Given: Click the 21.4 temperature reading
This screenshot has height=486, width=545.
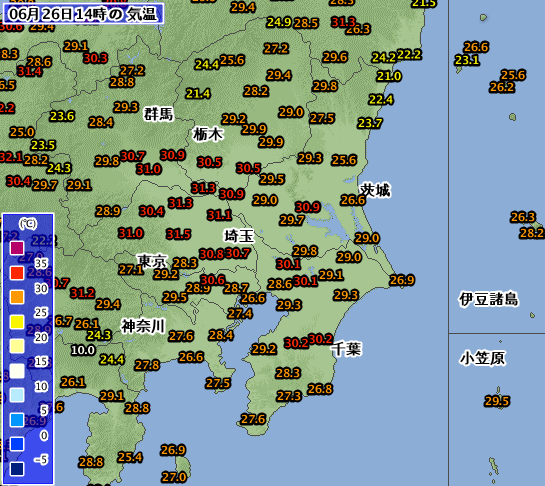Looking at the screenshot, I should 198,94.
